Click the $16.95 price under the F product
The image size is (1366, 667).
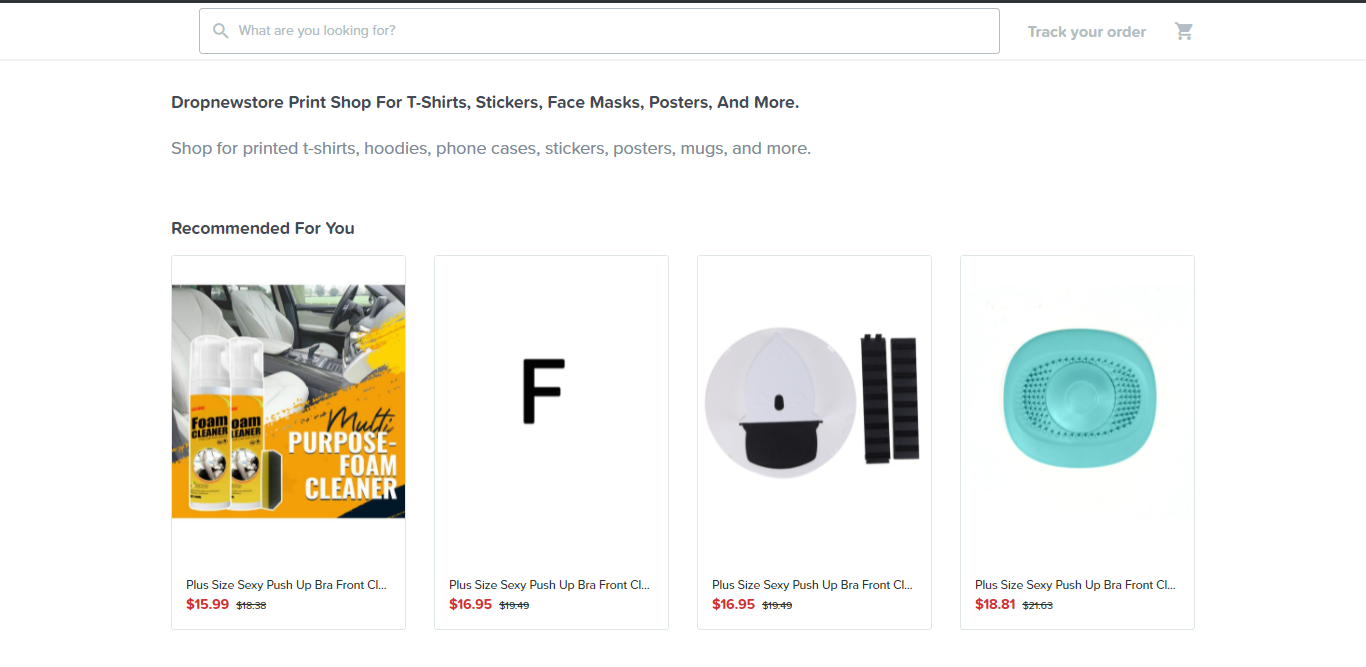click(470, 604)
